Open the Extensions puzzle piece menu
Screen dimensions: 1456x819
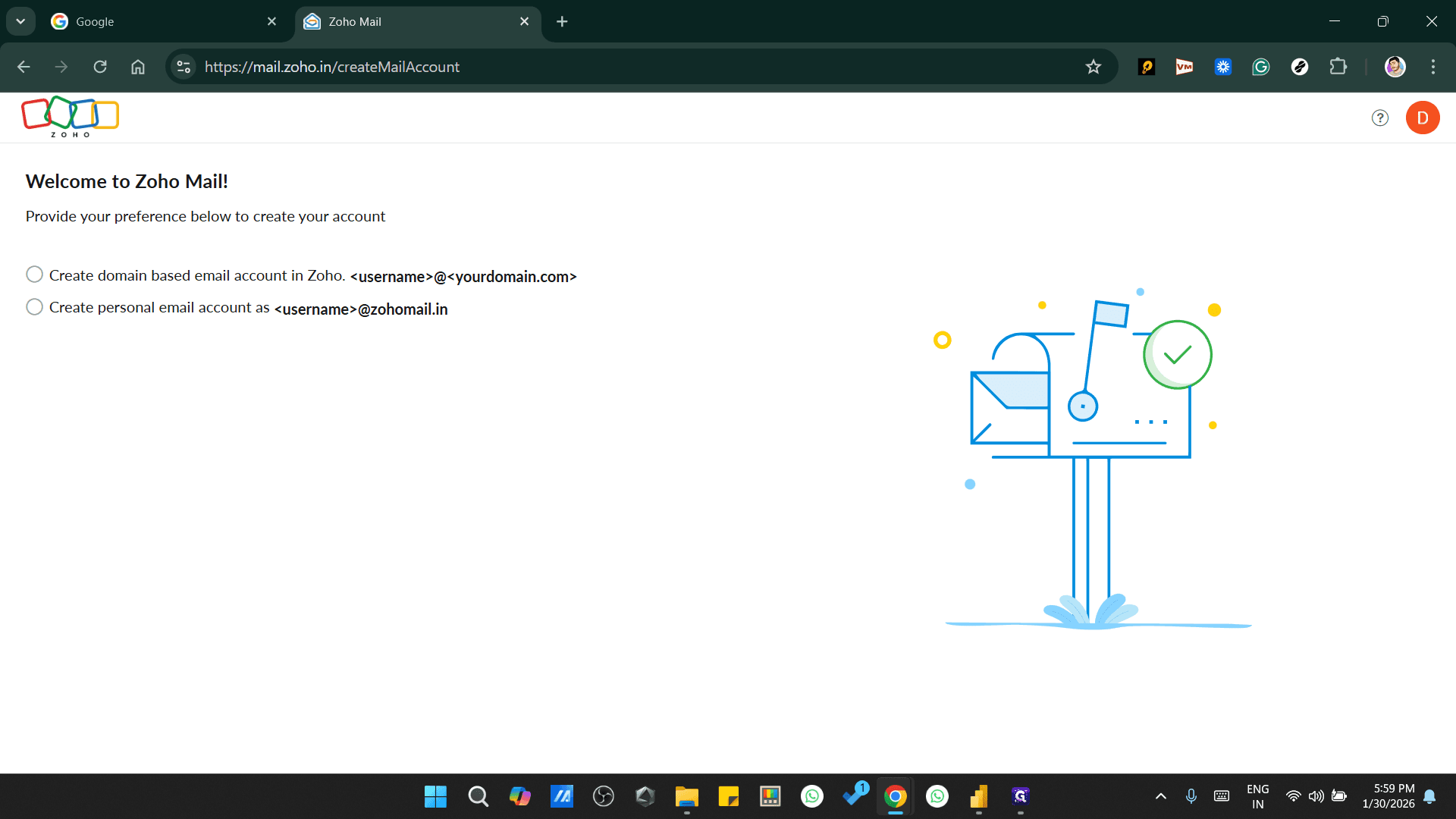[1338, 67]
